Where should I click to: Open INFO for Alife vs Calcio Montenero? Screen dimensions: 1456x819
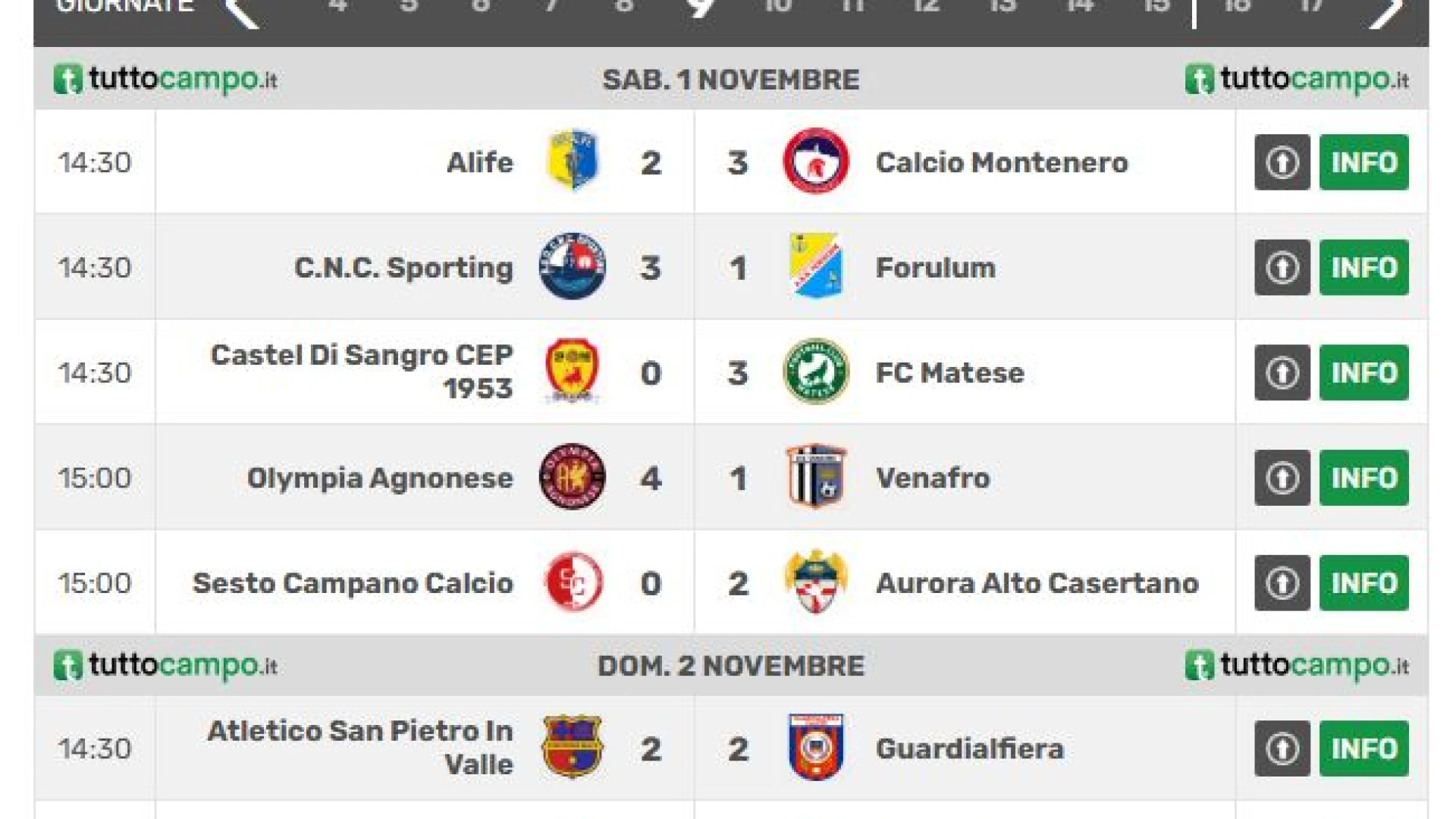tap(1363, 162)
